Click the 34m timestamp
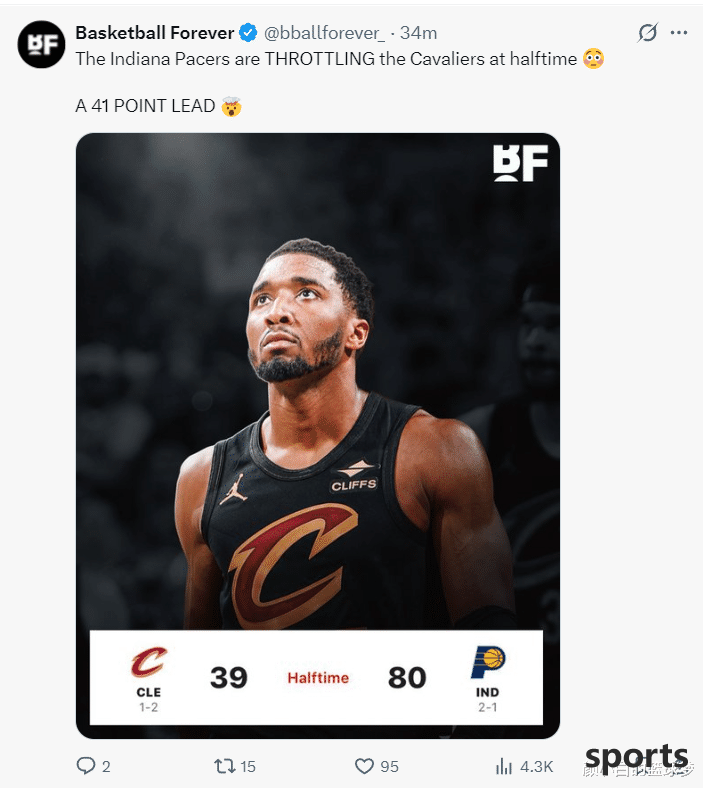 (418, 33)
